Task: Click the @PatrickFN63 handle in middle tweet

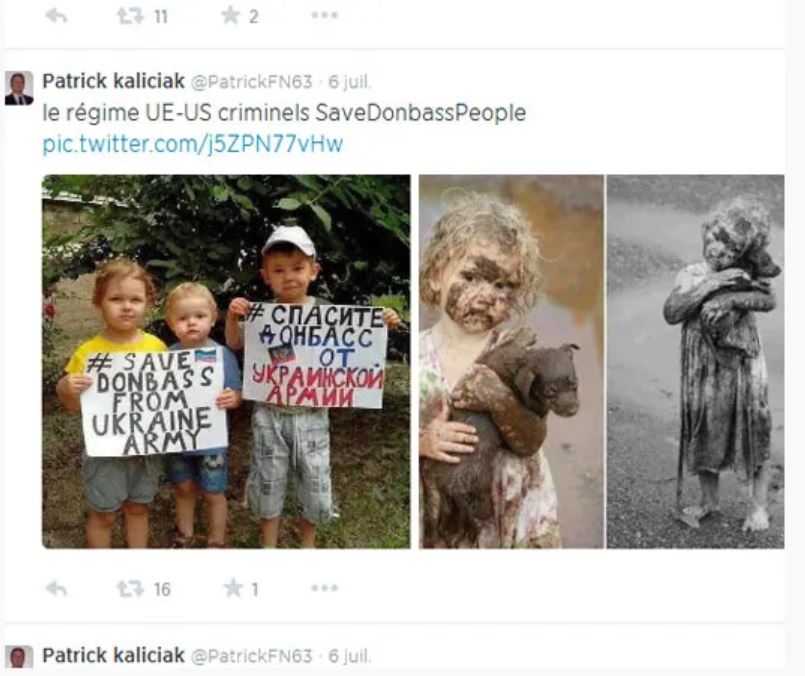Action: click(x=252, y=82)
